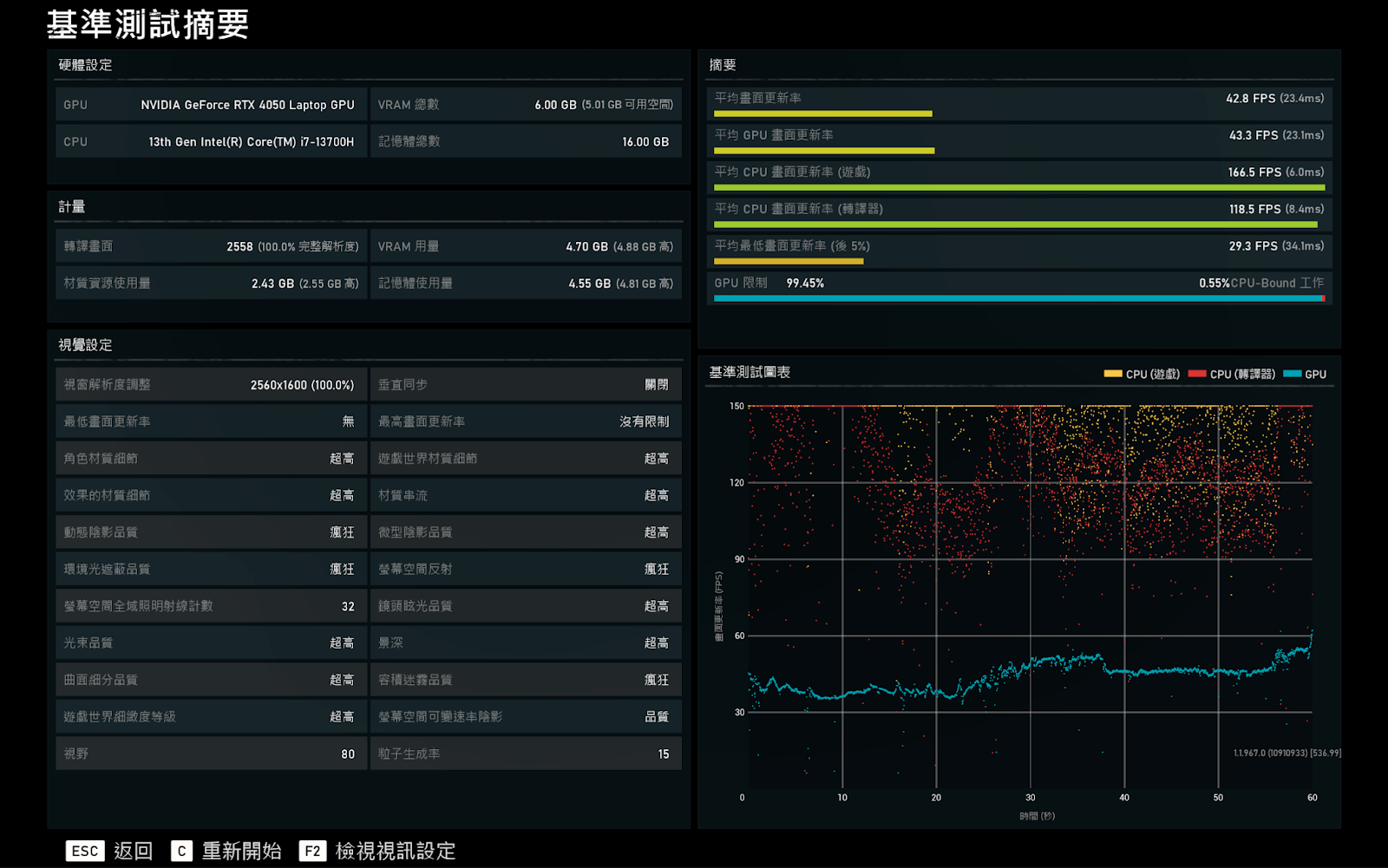
Task: Click the 動態陰影品質 瘋狂 row
Action: tap(211, 532)
